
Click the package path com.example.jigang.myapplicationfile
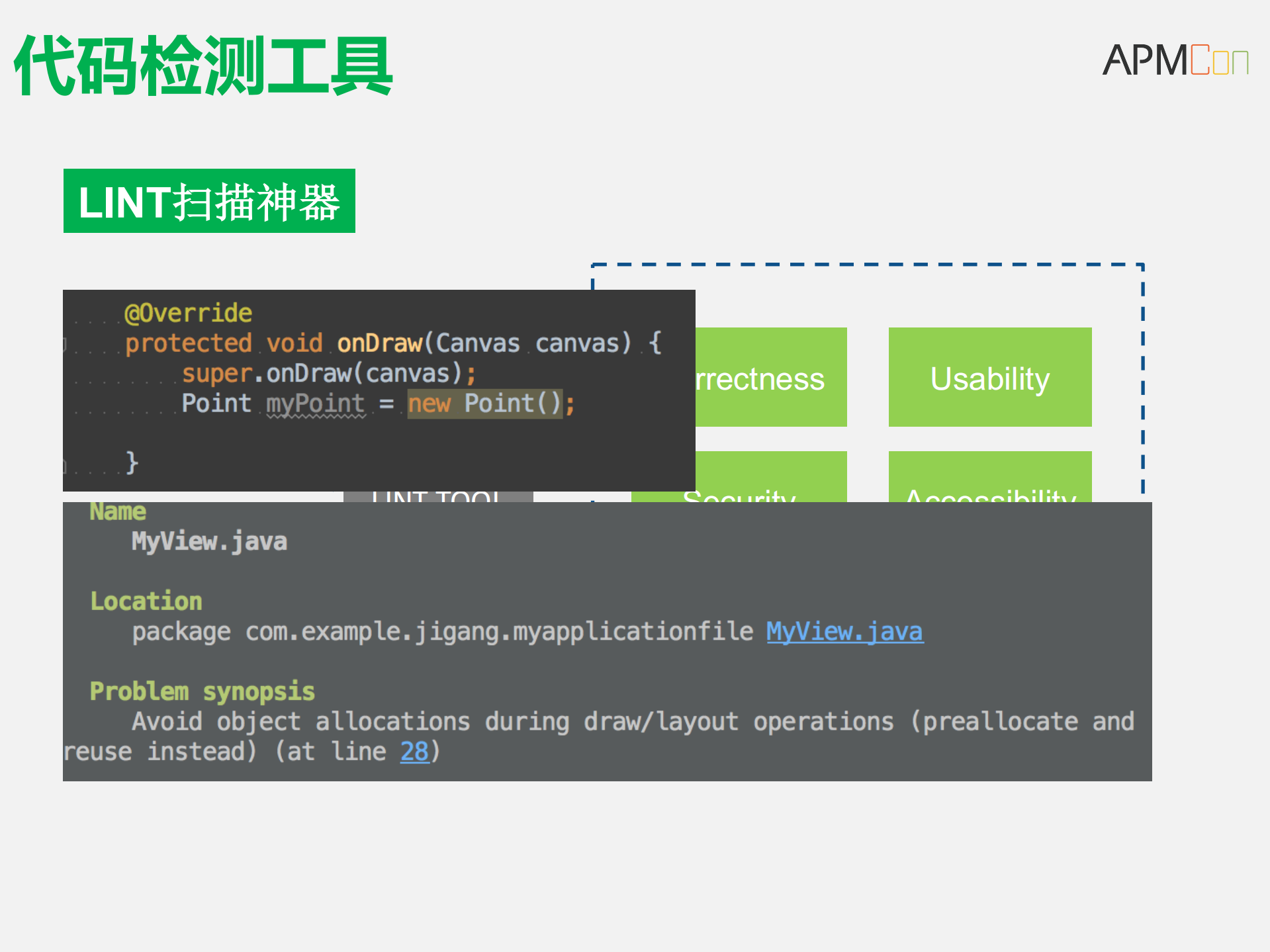click(493, 631)
